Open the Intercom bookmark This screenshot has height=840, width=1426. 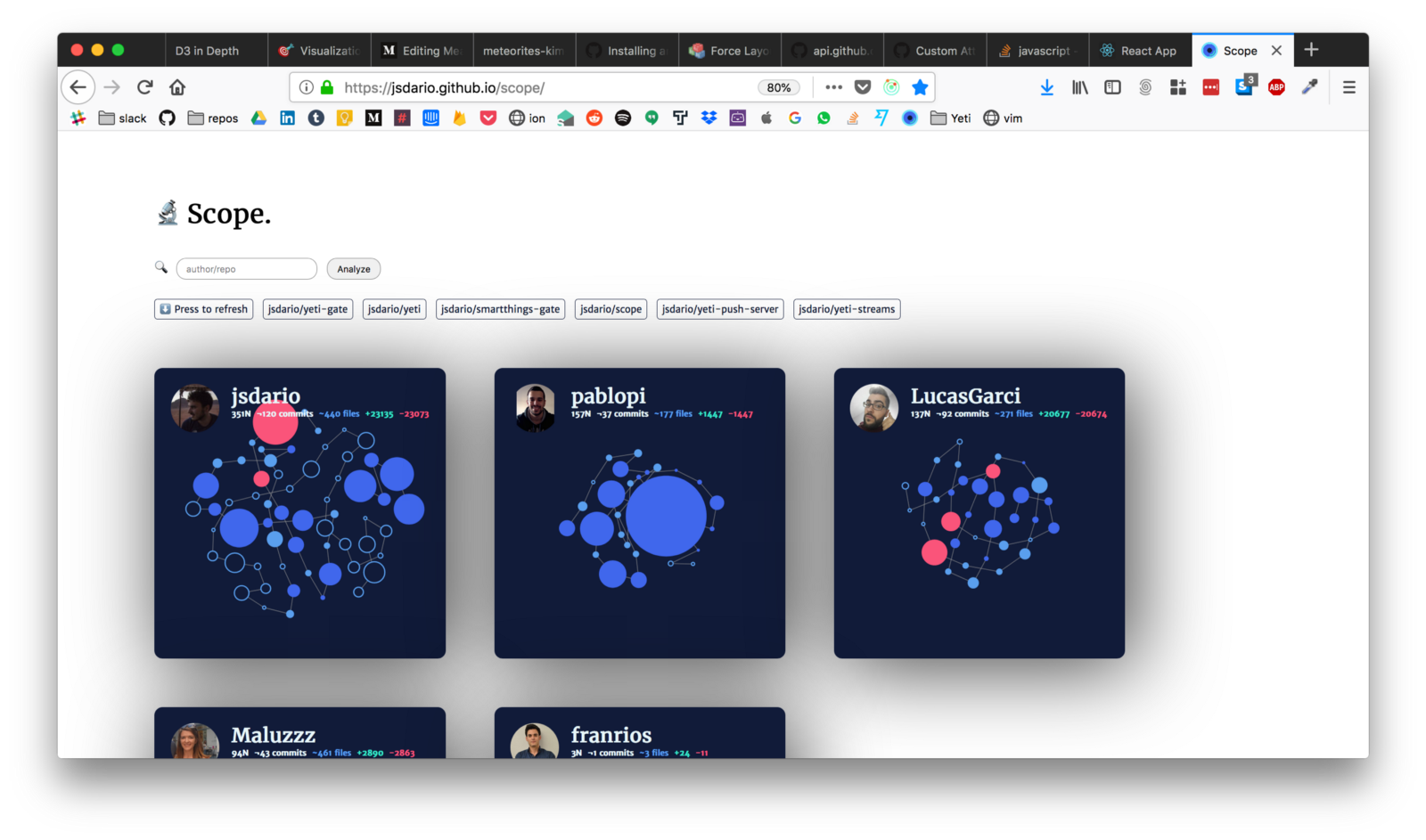click(x=431, y=118)
